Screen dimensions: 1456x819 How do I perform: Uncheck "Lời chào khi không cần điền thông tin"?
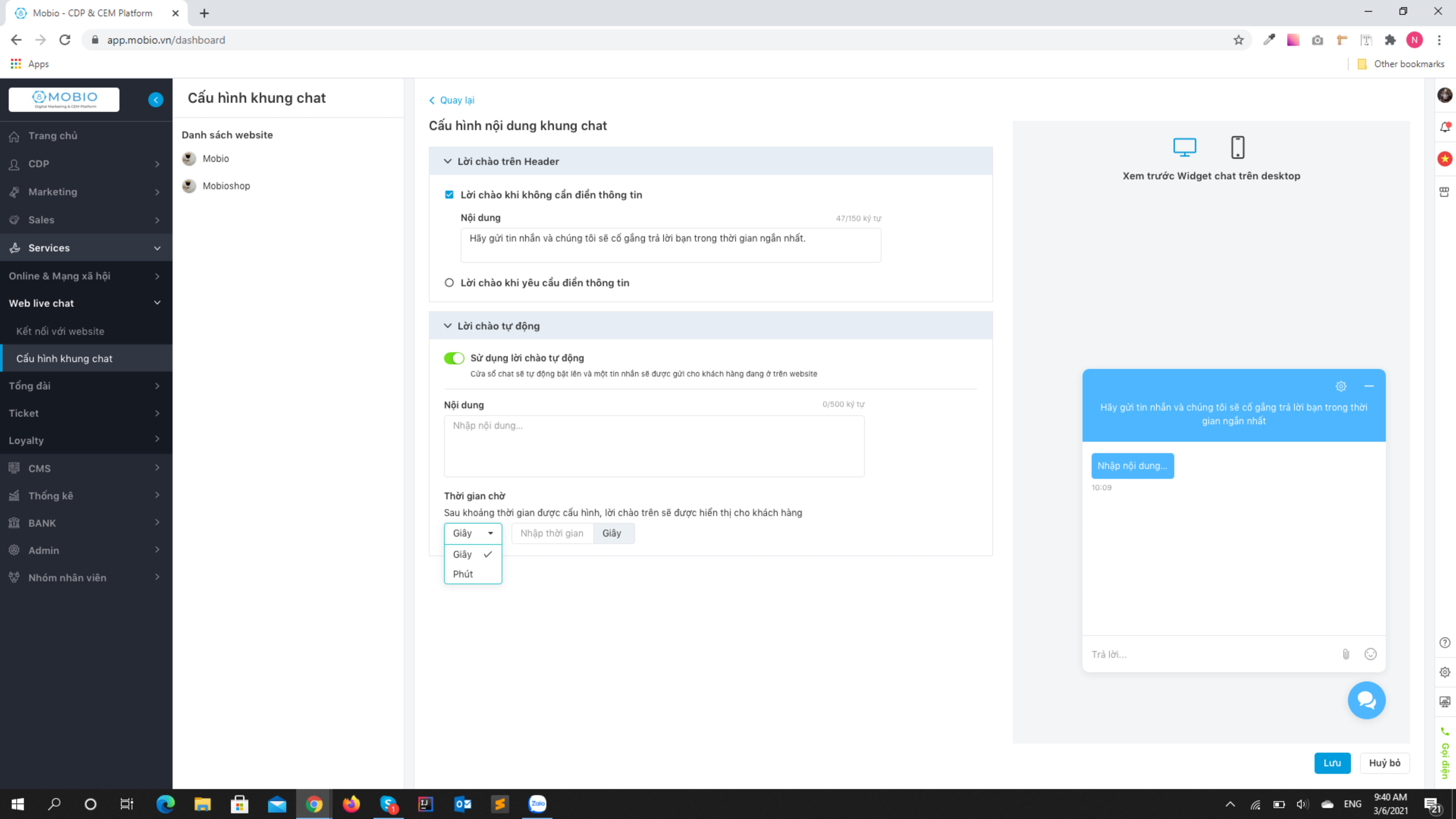[x=449, y=194]
